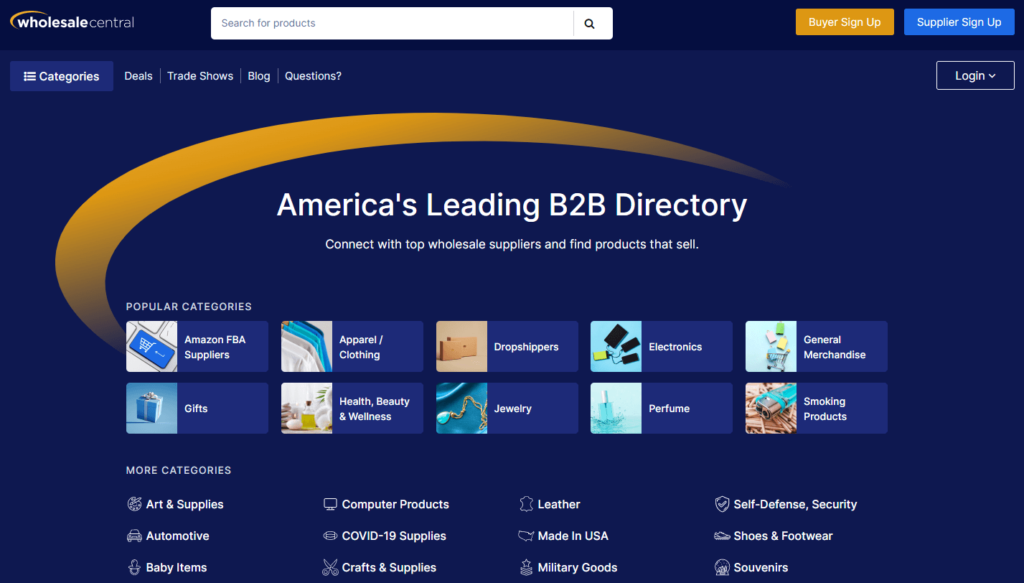Screen dimensions: 1024x583
Task: Open the Baby Items text link
Action: pos(176,567)
